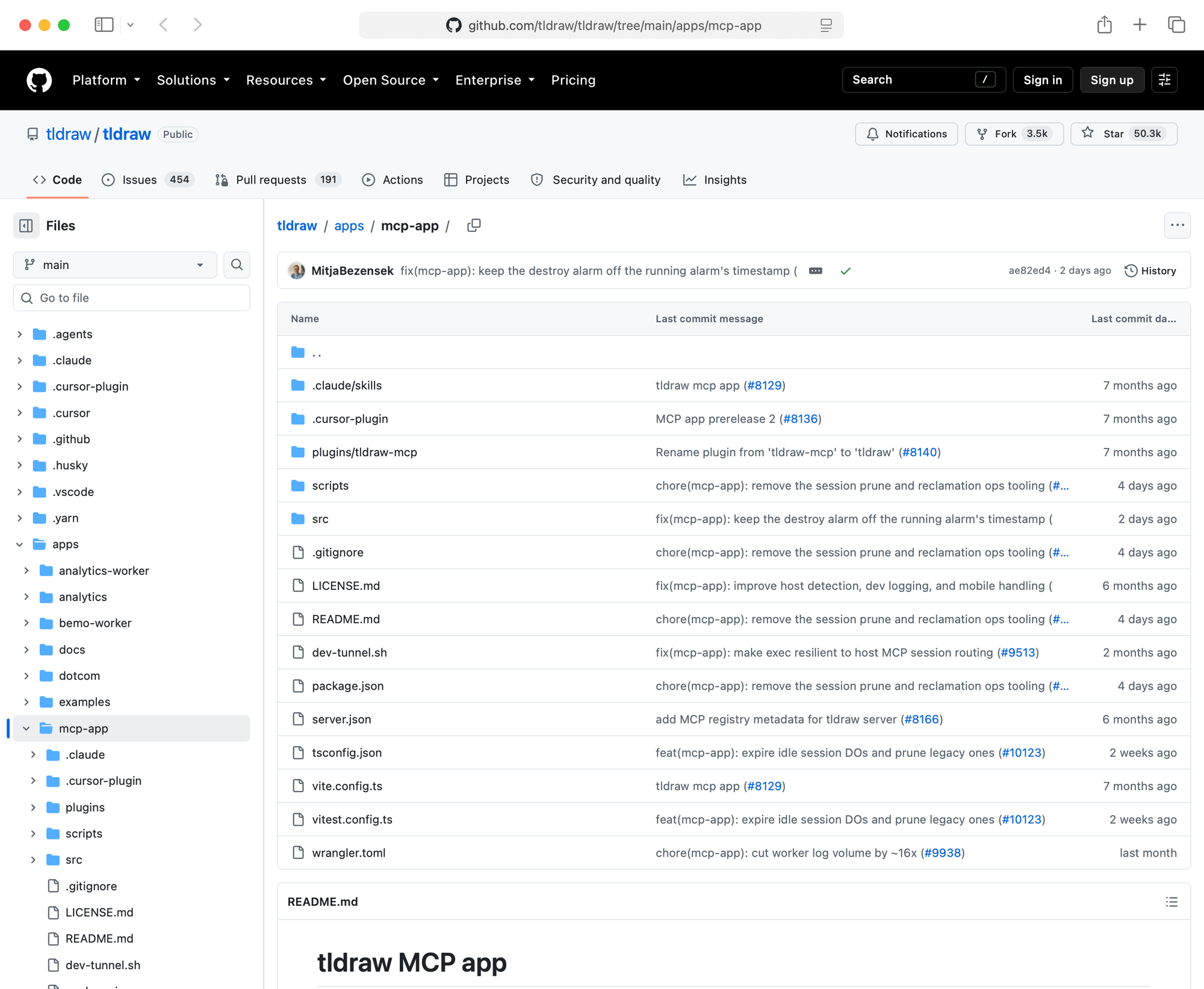Image resolution: width=1204 pixels, height=989 pixels.
Task: Expand the .agents folder in tree
Action: pos(20,334)
